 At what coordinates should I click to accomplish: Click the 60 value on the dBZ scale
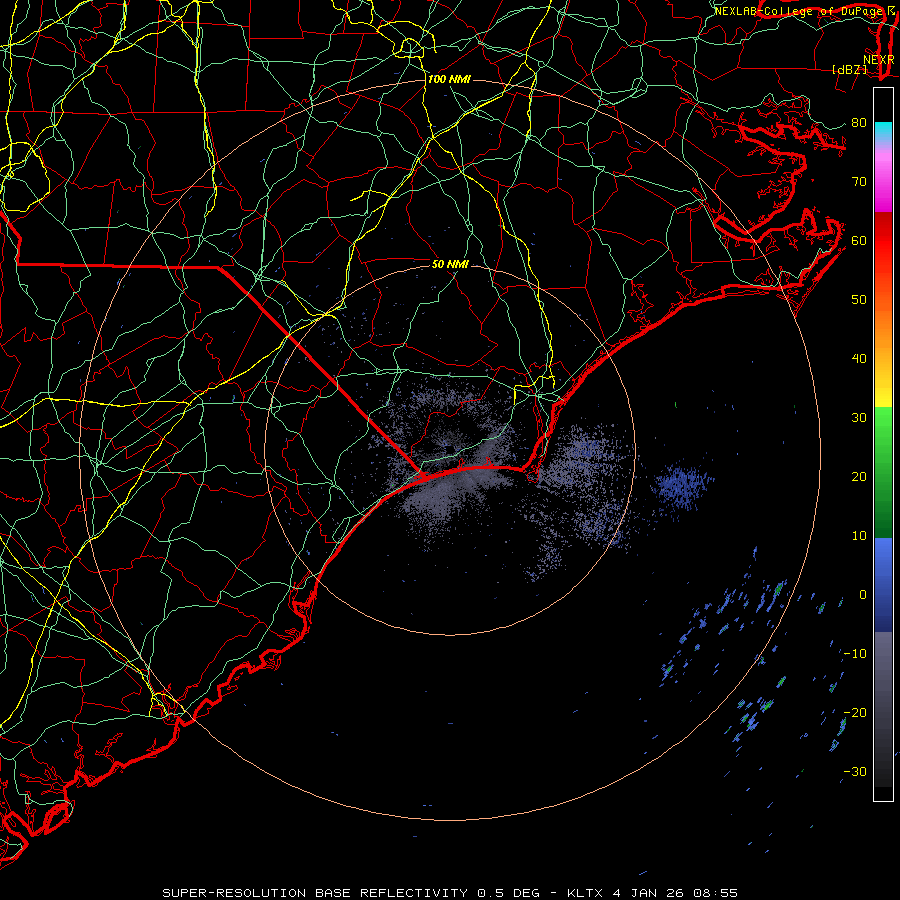coord(859,240)
